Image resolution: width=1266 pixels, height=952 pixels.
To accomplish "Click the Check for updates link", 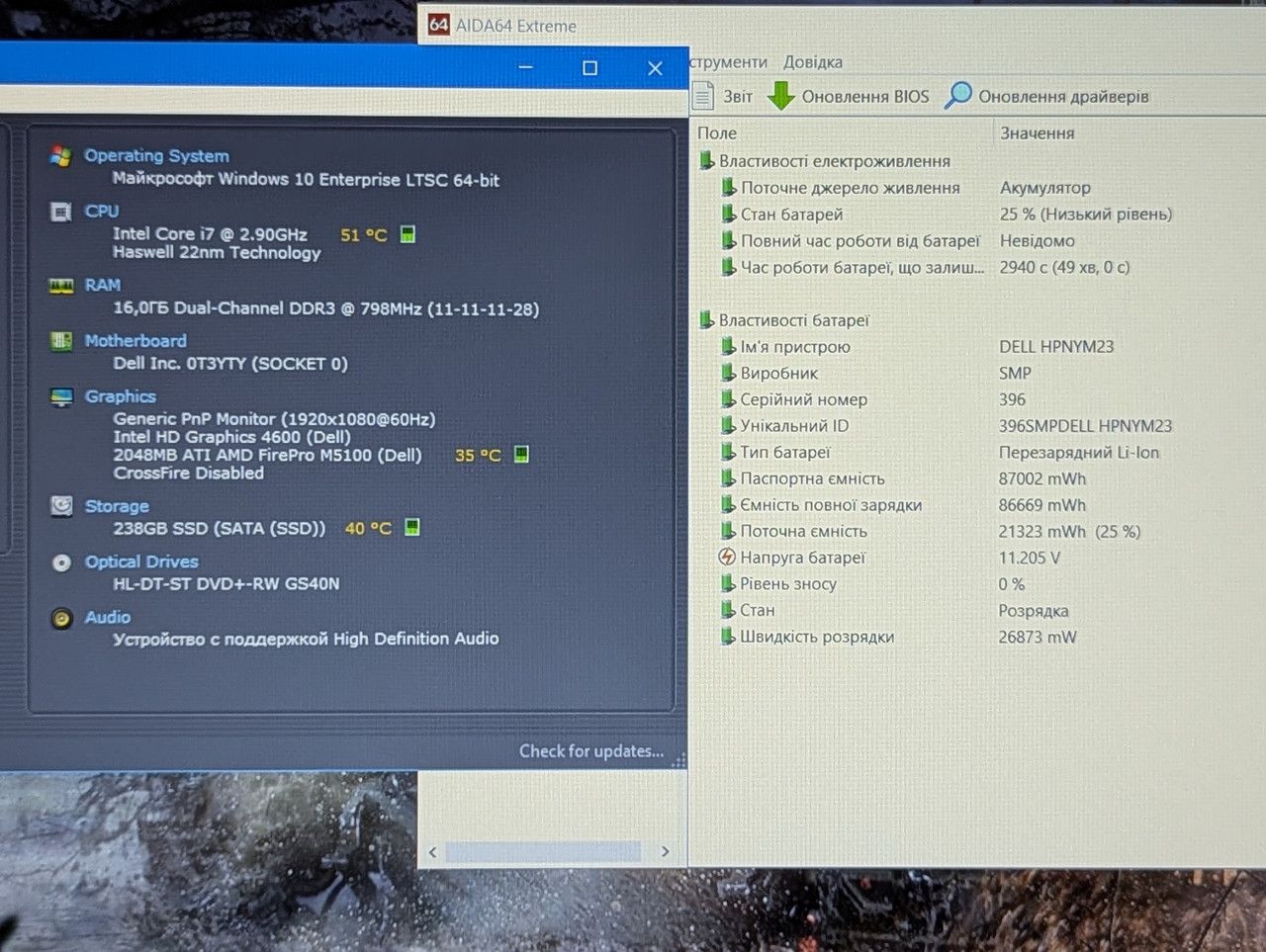I will (x=591, y=750).
